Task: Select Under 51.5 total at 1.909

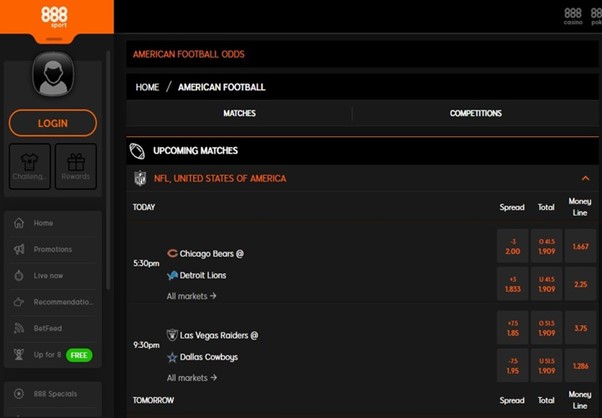Action: coord(546,365)
